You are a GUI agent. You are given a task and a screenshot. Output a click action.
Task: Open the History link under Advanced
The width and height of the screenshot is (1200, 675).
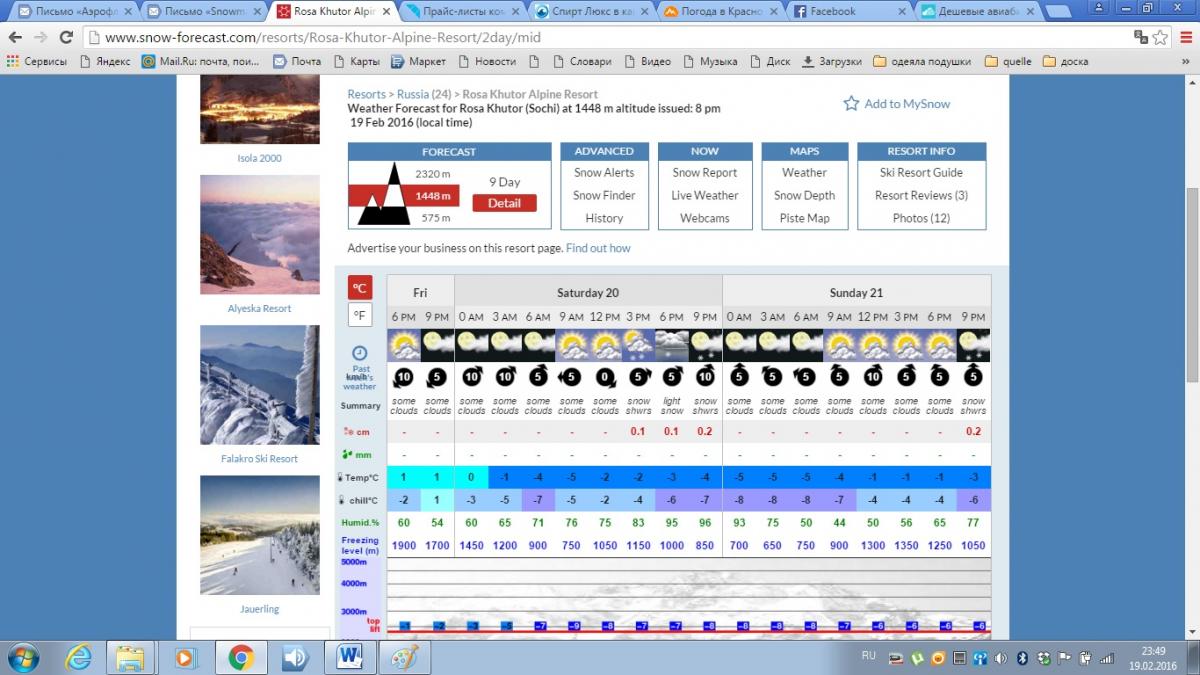click(x=604, y=218)
